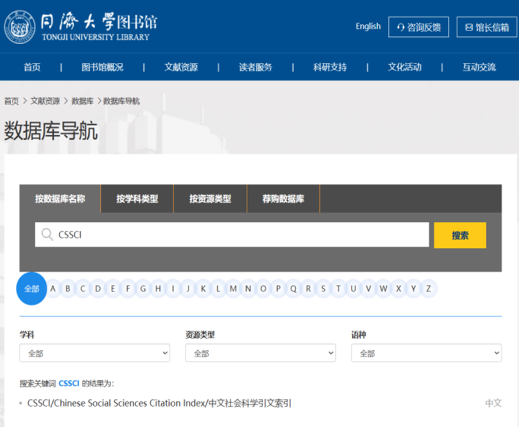Open the 语种 dropdown

click(426, 353)
